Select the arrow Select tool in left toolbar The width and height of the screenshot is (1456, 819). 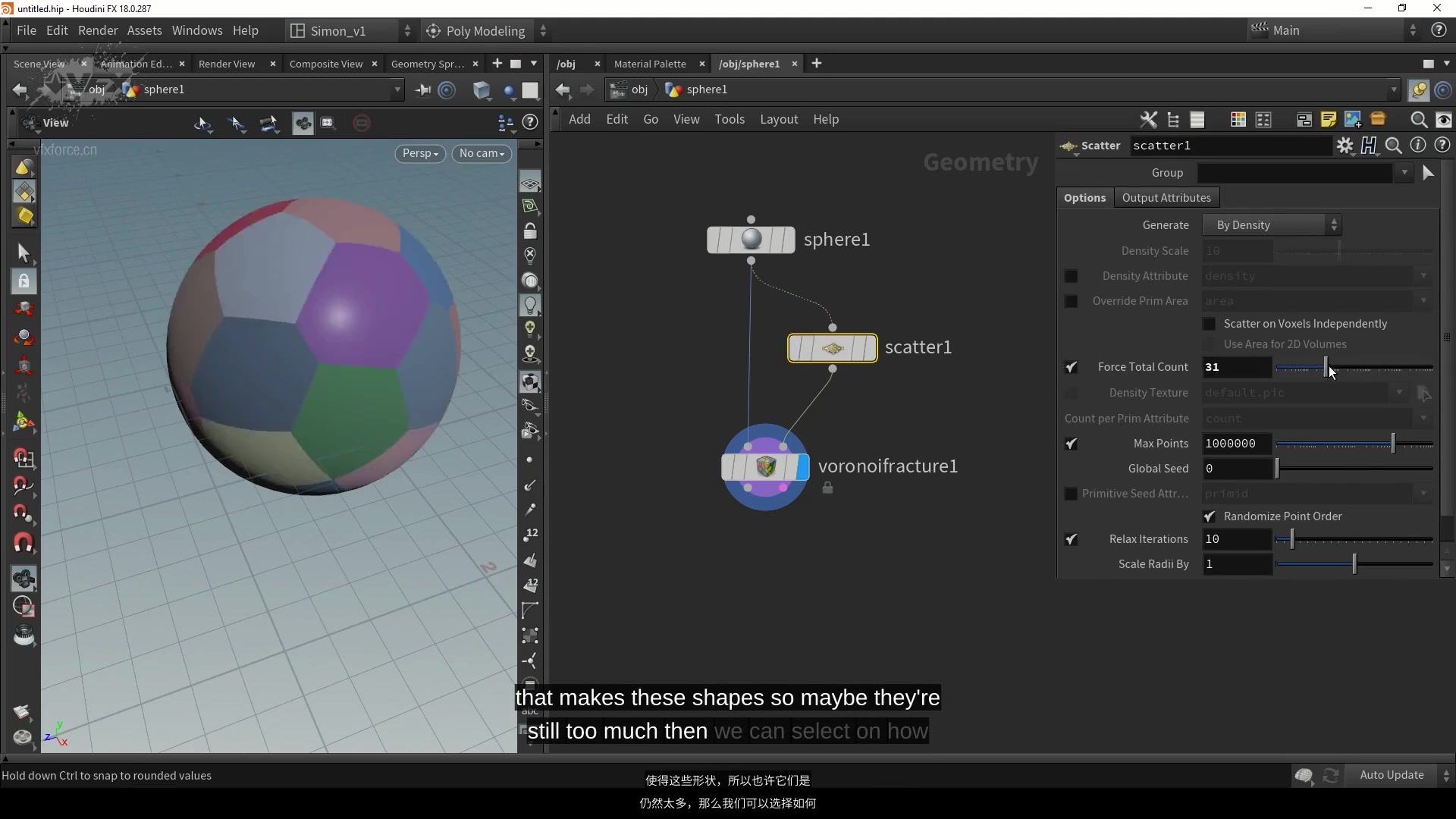coord(23,253)
